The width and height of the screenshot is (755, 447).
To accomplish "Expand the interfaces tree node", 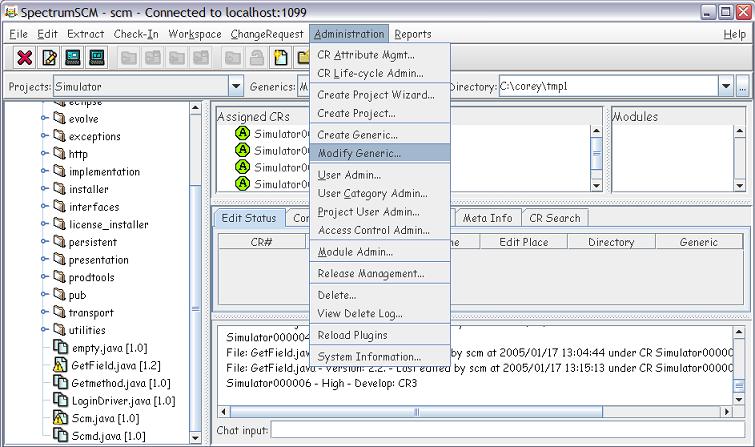I will (x=44, y=206).
